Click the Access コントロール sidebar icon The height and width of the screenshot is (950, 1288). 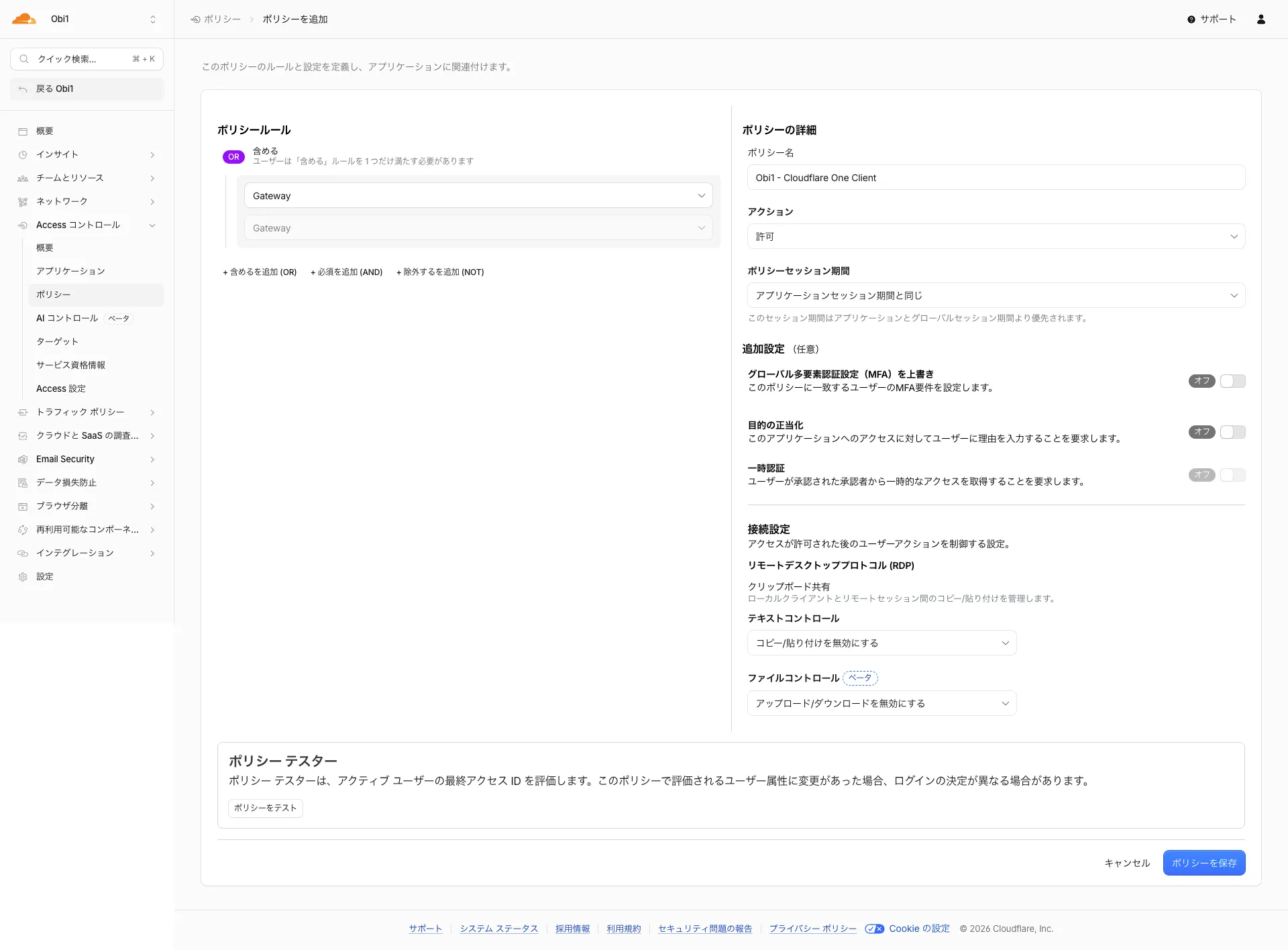[x=23, y=225]
